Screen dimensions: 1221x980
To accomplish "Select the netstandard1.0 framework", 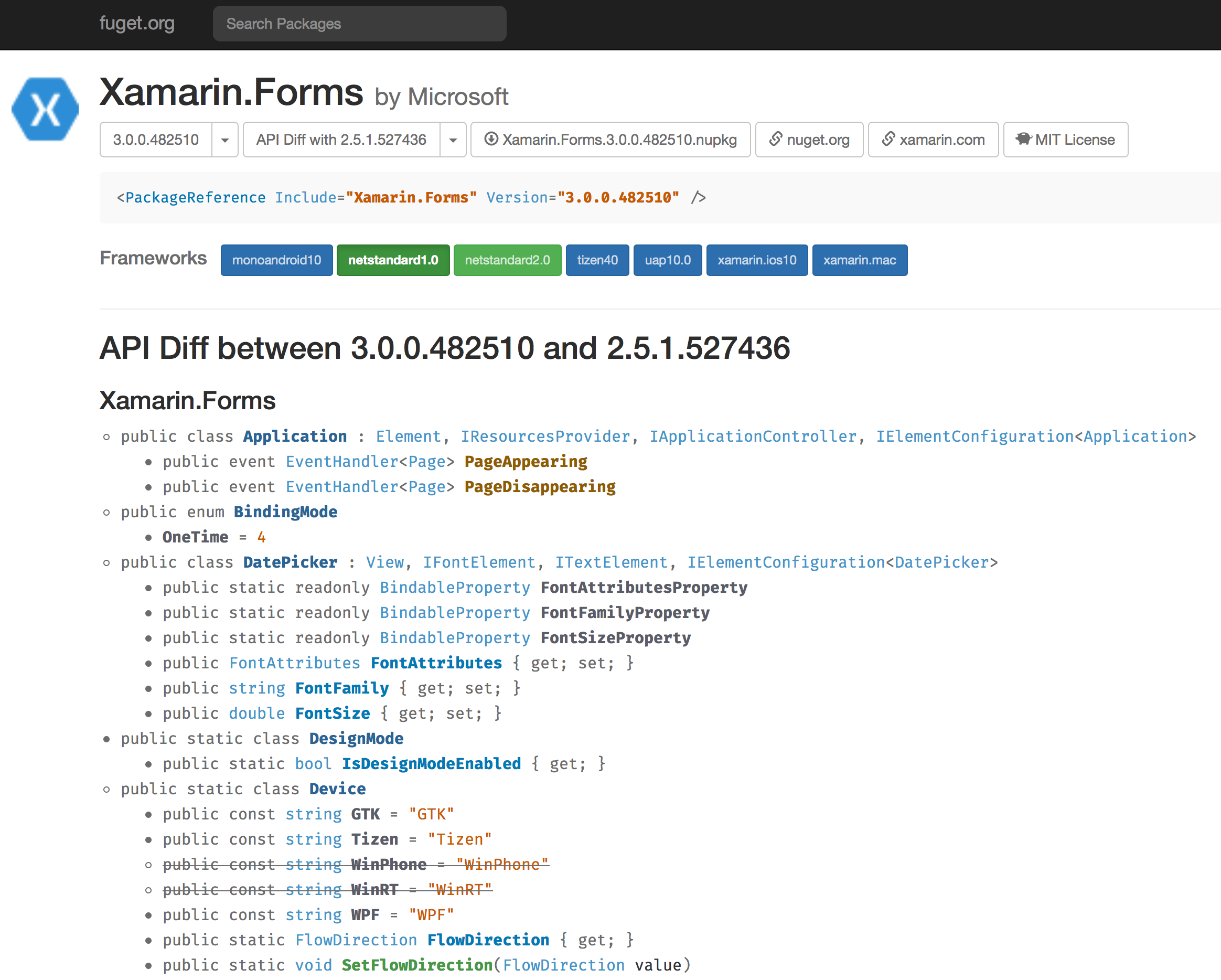I will point(393,260).
